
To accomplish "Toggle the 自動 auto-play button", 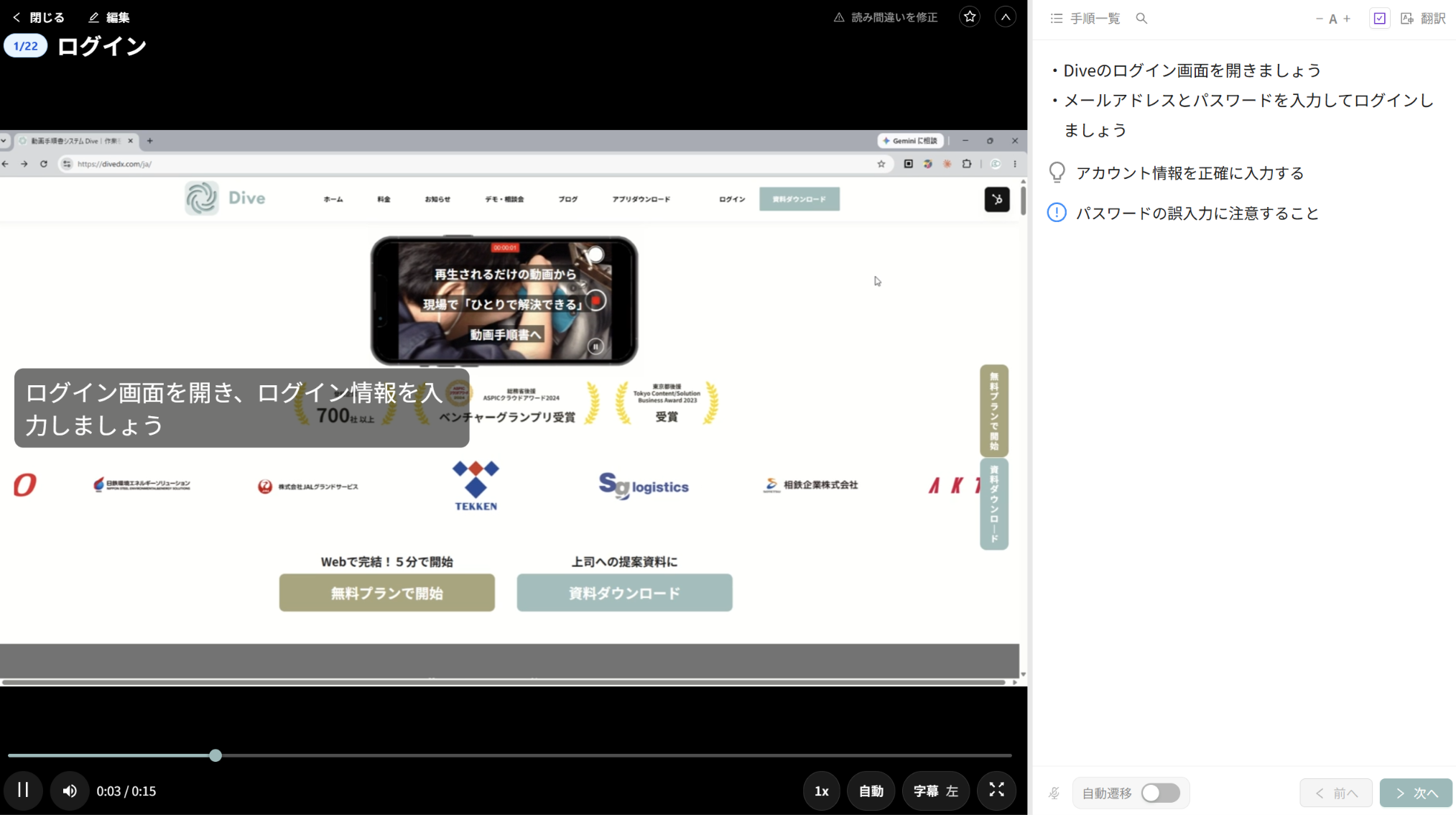I will [x=871, y=791].
